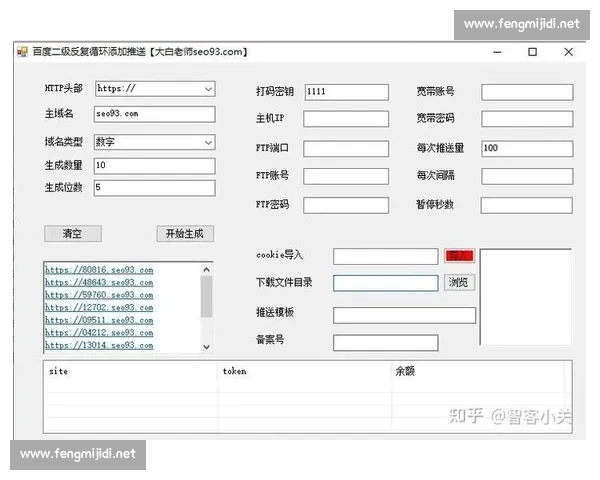
Task: Click the 宽带密码 input field
Action: click(x=527, y=119)
